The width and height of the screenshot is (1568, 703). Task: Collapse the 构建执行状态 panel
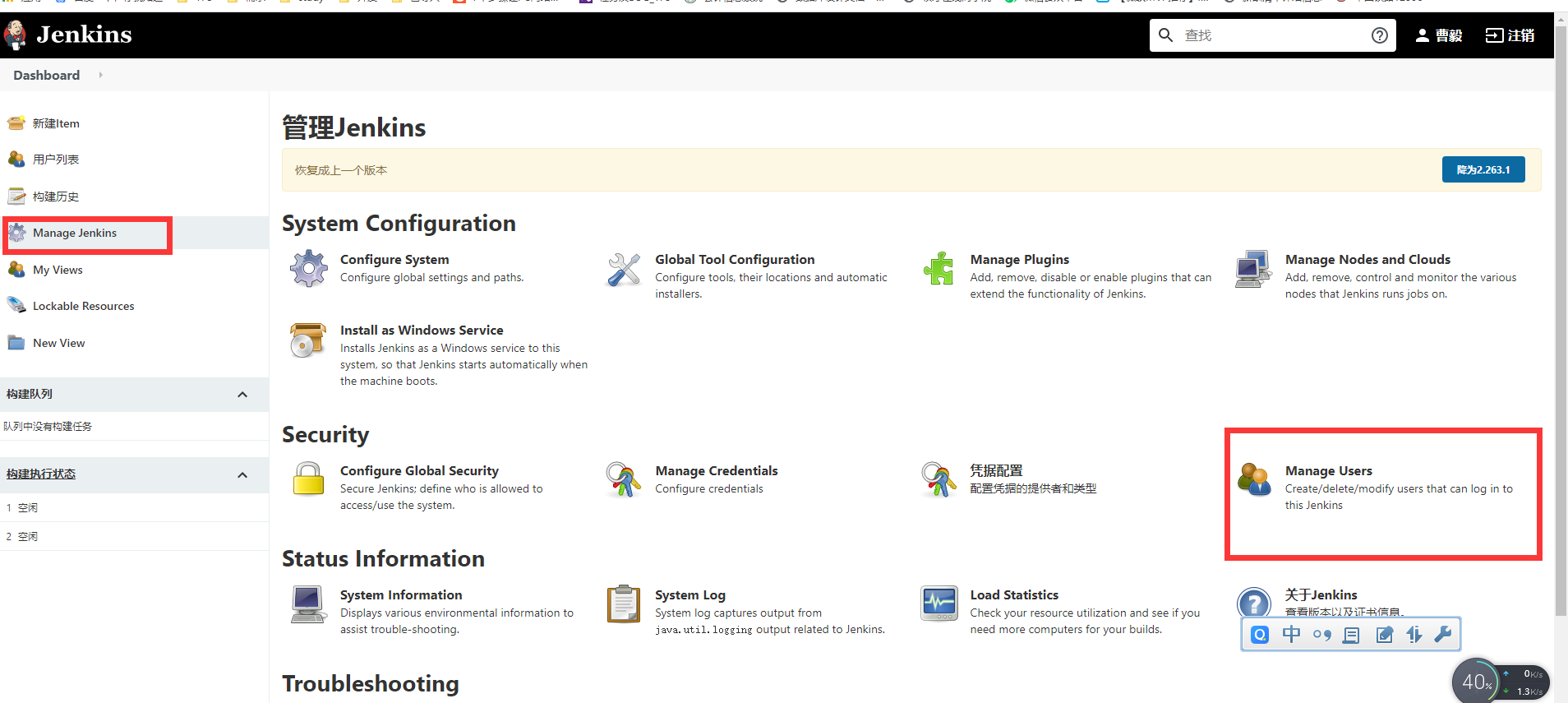242,475
